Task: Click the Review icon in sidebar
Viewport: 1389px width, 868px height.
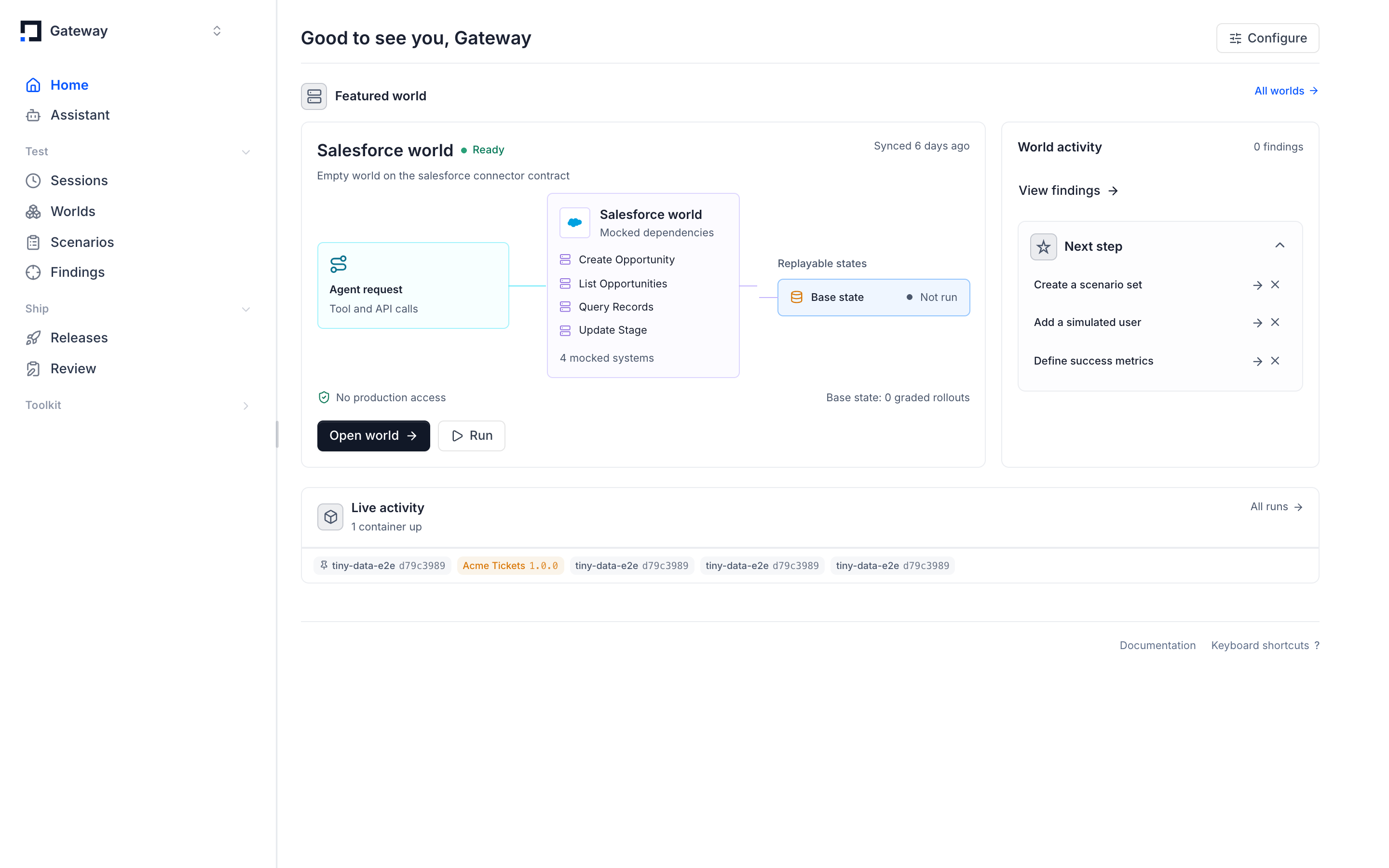Action: [x=33, y=368]
